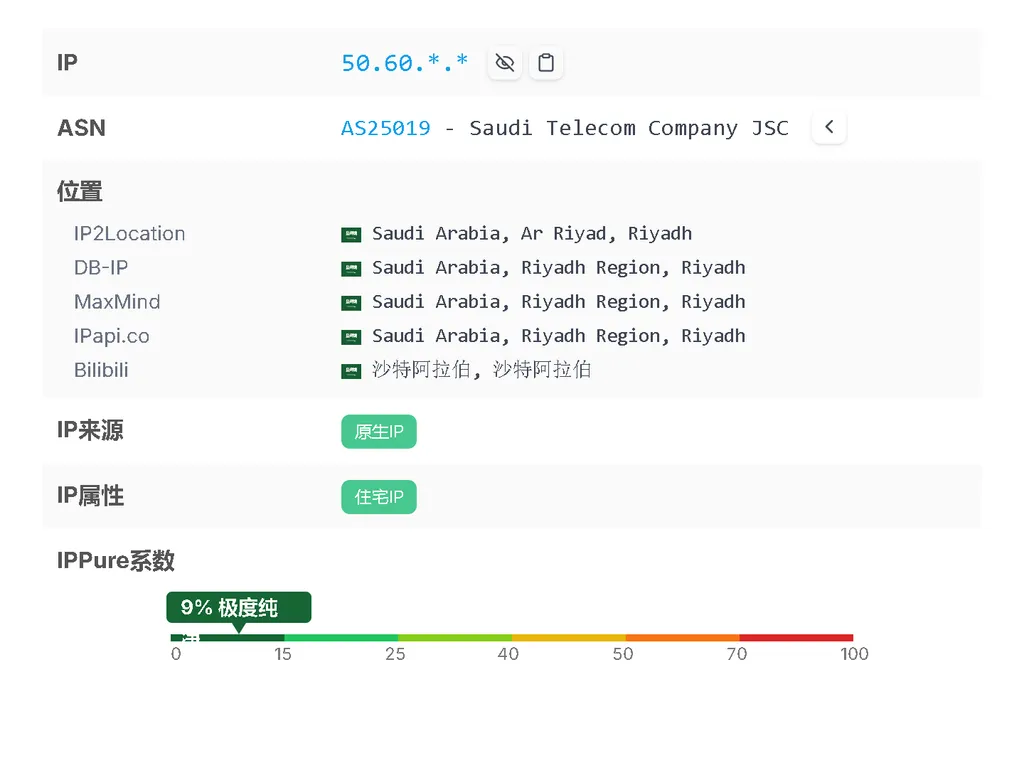Click the 住宅IP property badge

pyautogui.click(x=379, y=497)
